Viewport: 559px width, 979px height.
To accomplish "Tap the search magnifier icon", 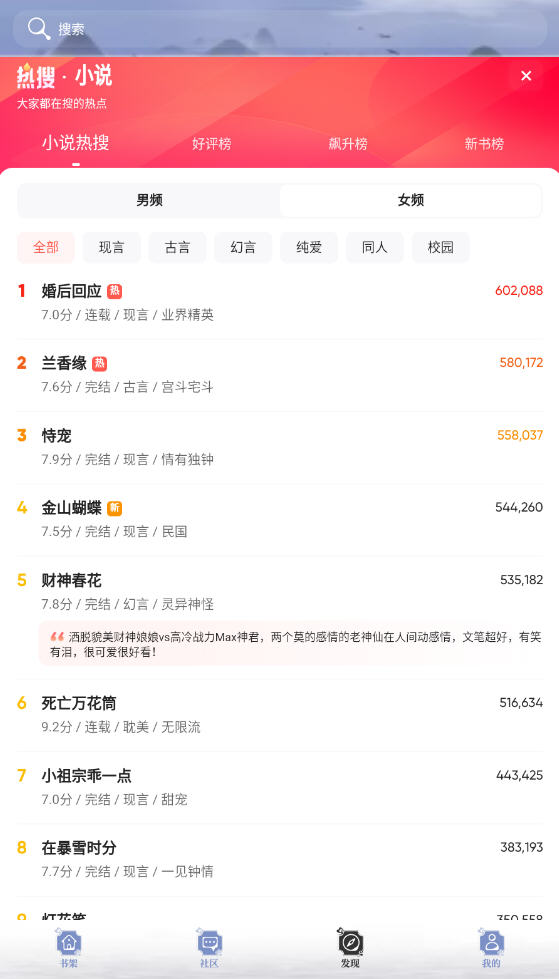I will [39, 28].
